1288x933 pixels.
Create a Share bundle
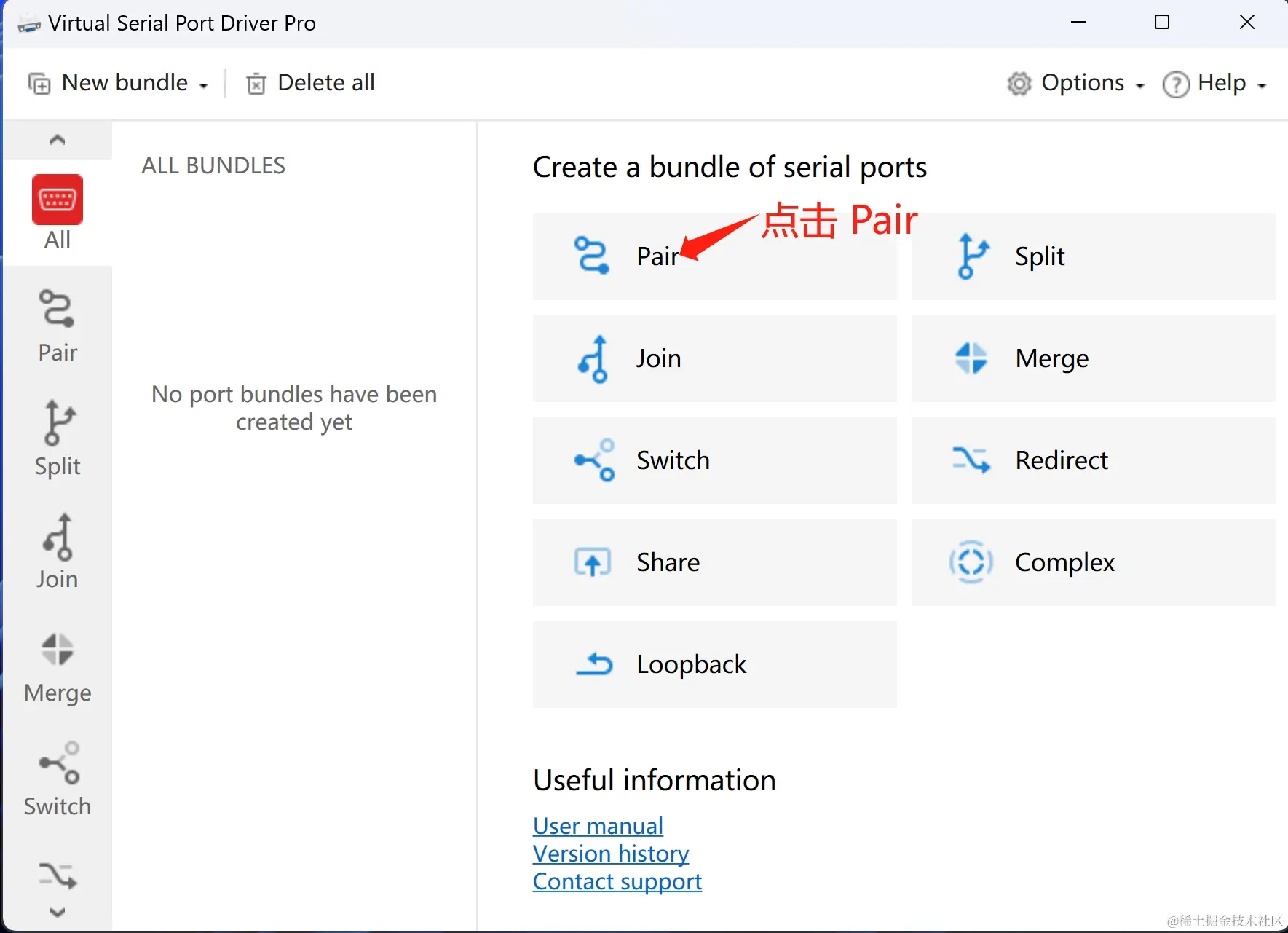click(715, 562)
